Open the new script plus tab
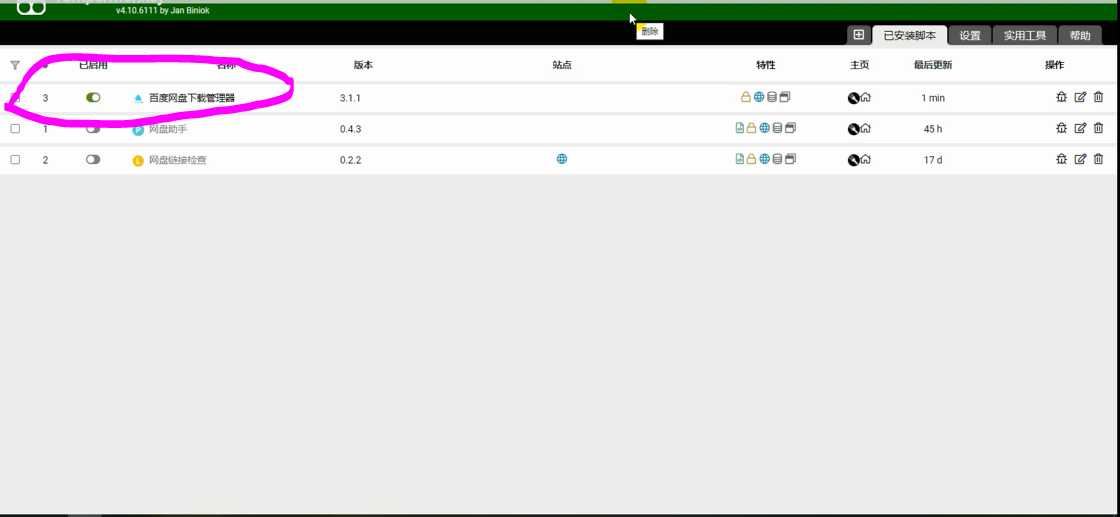1120x517 pixels. tap(859, 35)
